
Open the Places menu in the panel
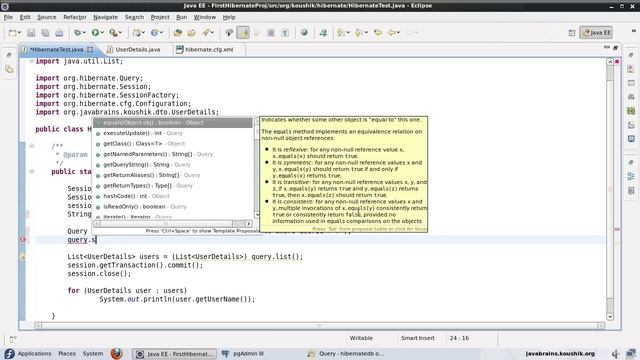67,353
